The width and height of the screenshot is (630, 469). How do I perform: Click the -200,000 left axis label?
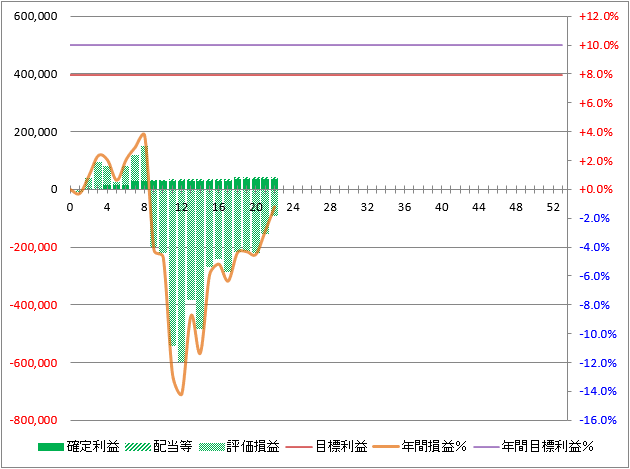tap(34, 247)
